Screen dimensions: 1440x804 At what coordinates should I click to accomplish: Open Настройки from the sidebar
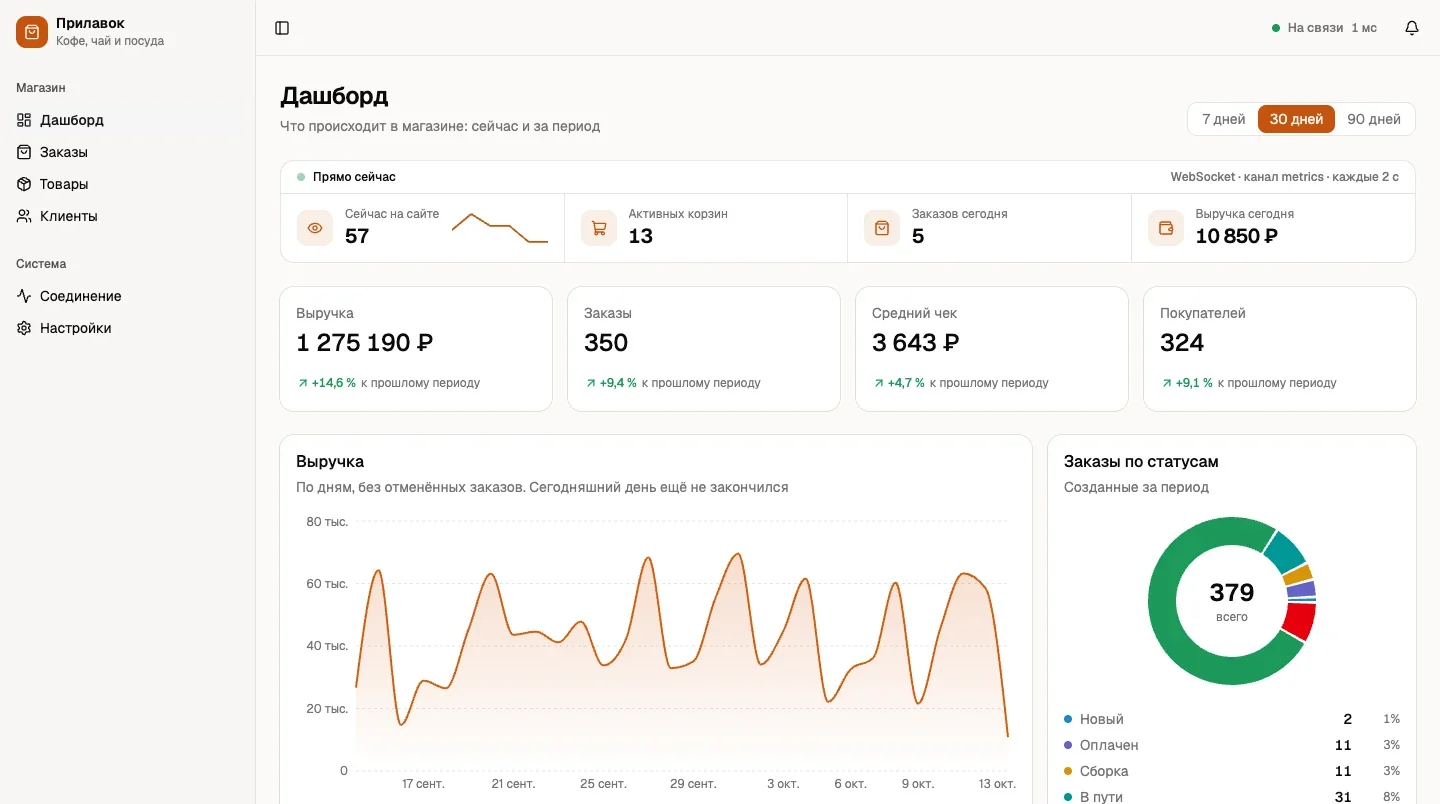[127, 328]
